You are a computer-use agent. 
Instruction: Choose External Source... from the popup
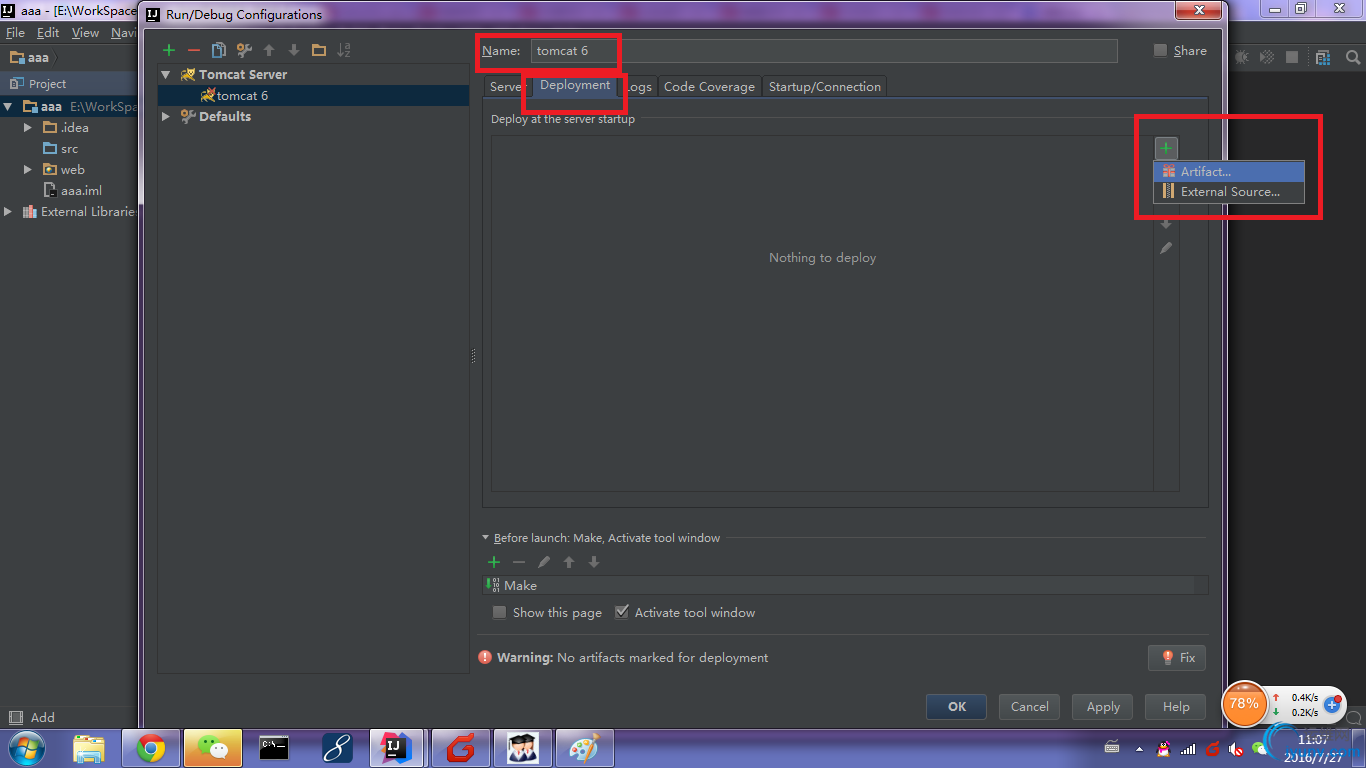1229,192
